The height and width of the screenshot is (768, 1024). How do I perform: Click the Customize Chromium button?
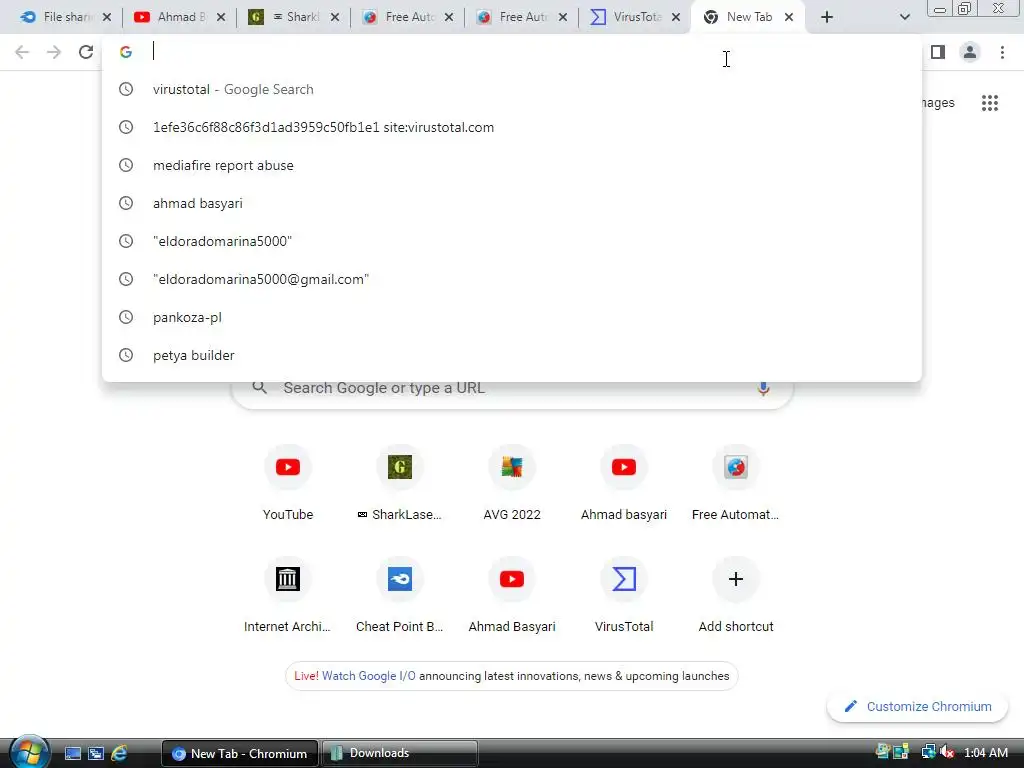click(x=917, y=707)
